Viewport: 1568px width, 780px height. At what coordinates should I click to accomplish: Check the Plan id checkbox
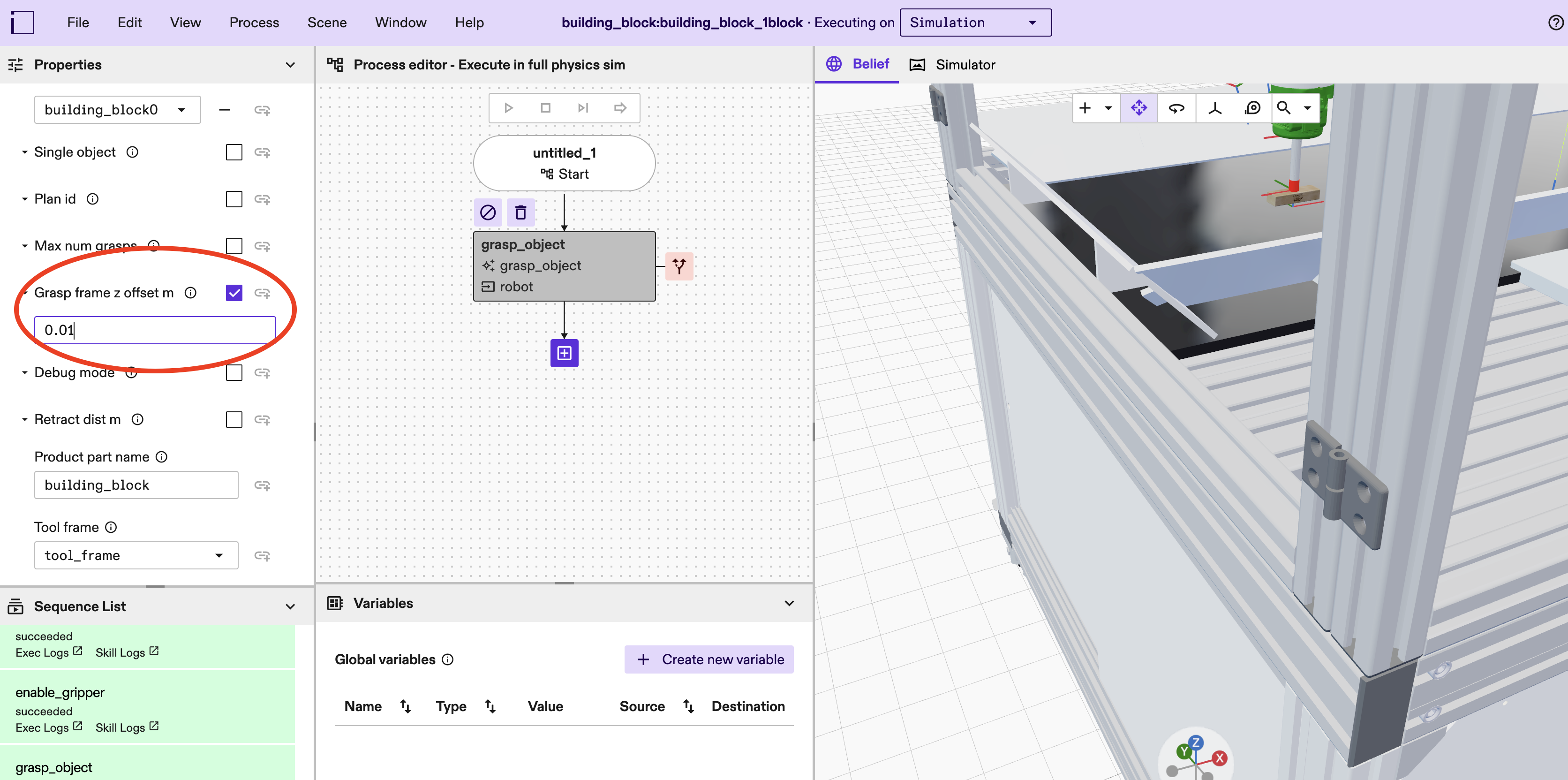point(234,198)
